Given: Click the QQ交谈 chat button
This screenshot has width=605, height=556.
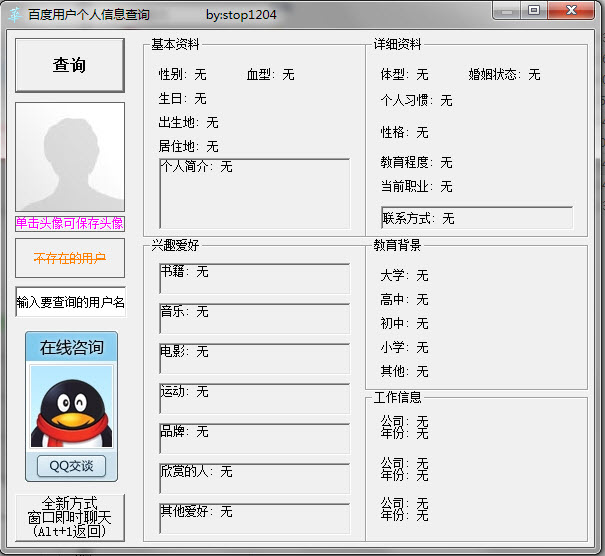Looking at the screenshot, I should pyautogui.click(x=71, y=466).
